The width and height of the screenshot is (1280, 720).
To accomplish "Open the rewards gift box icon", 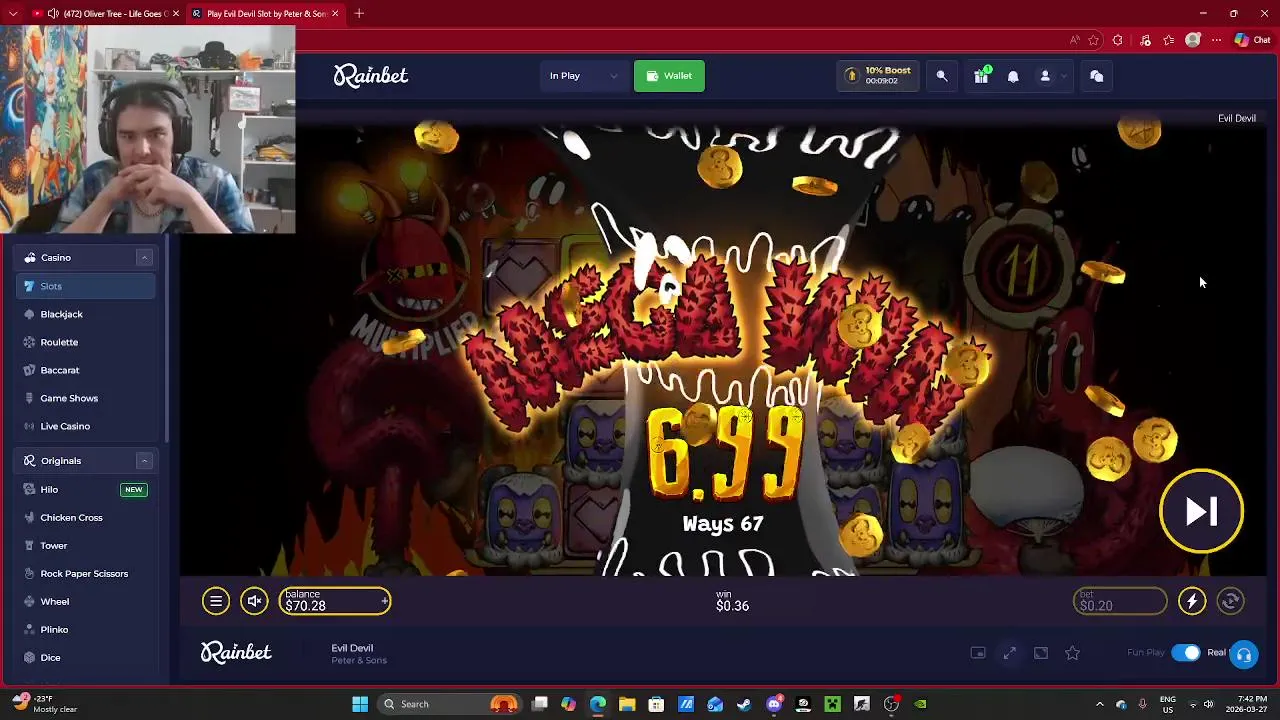I will (x=981, y=76).
